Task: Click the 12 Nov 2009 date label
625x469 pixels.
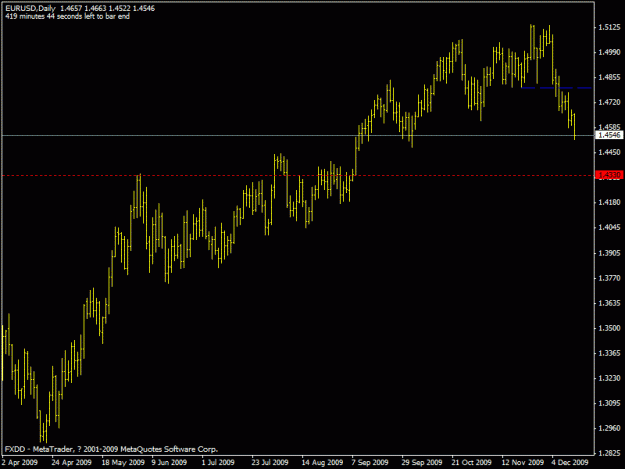Action: point(523,462)
